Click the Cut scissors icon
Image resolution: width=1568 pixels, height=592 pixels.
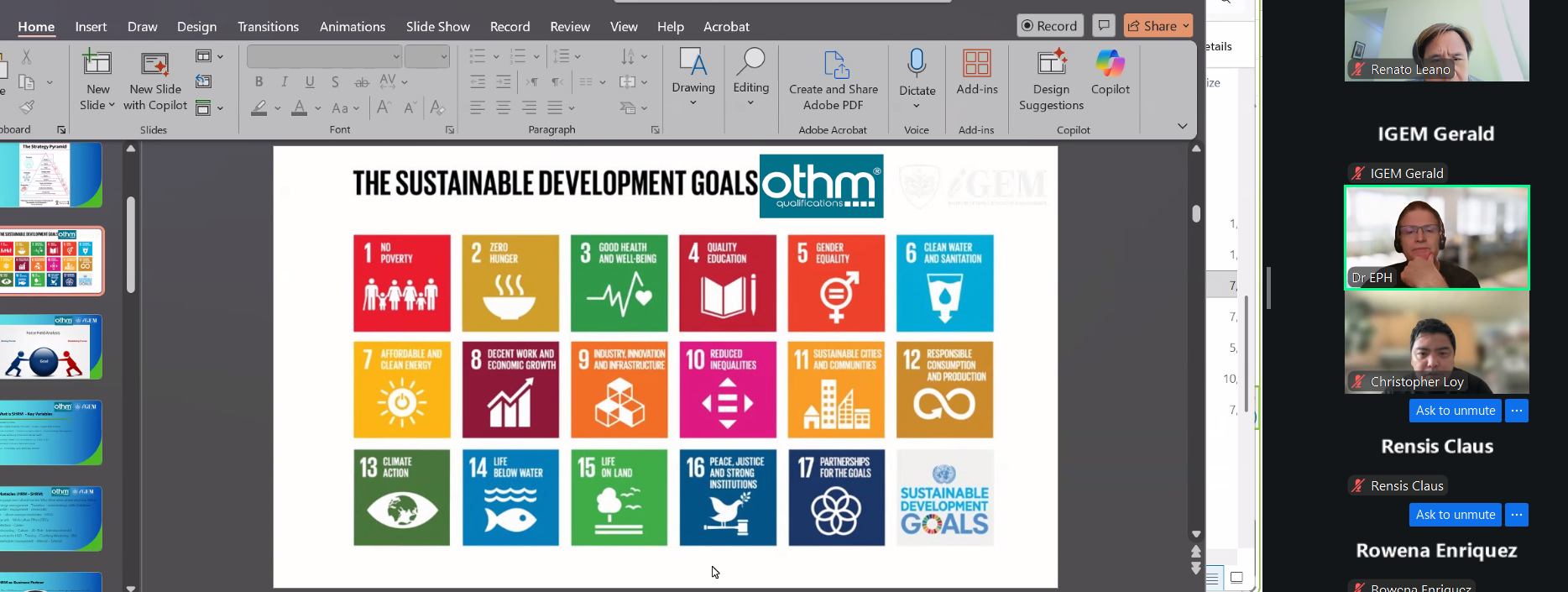26,56
